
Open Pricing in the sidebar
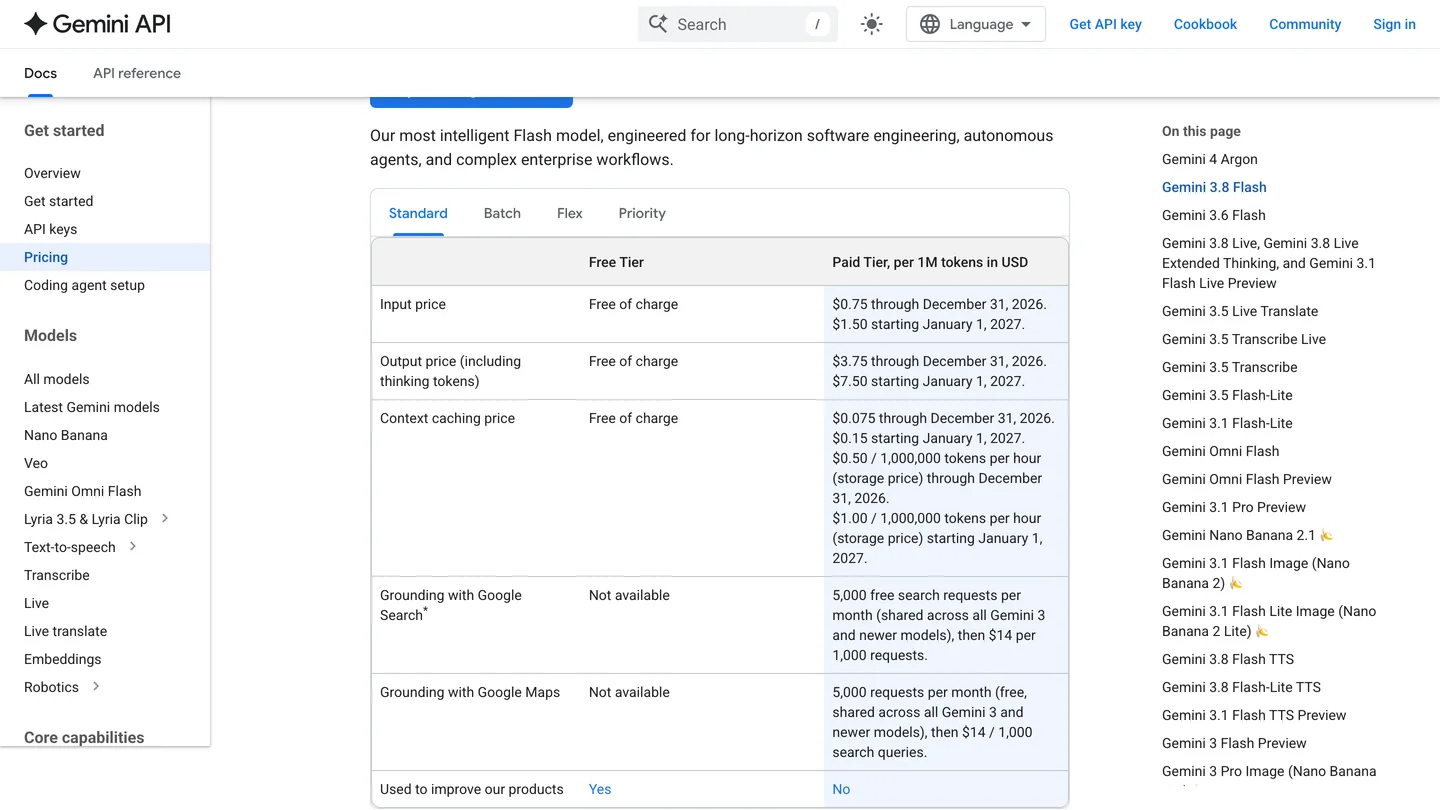point(46,257)
